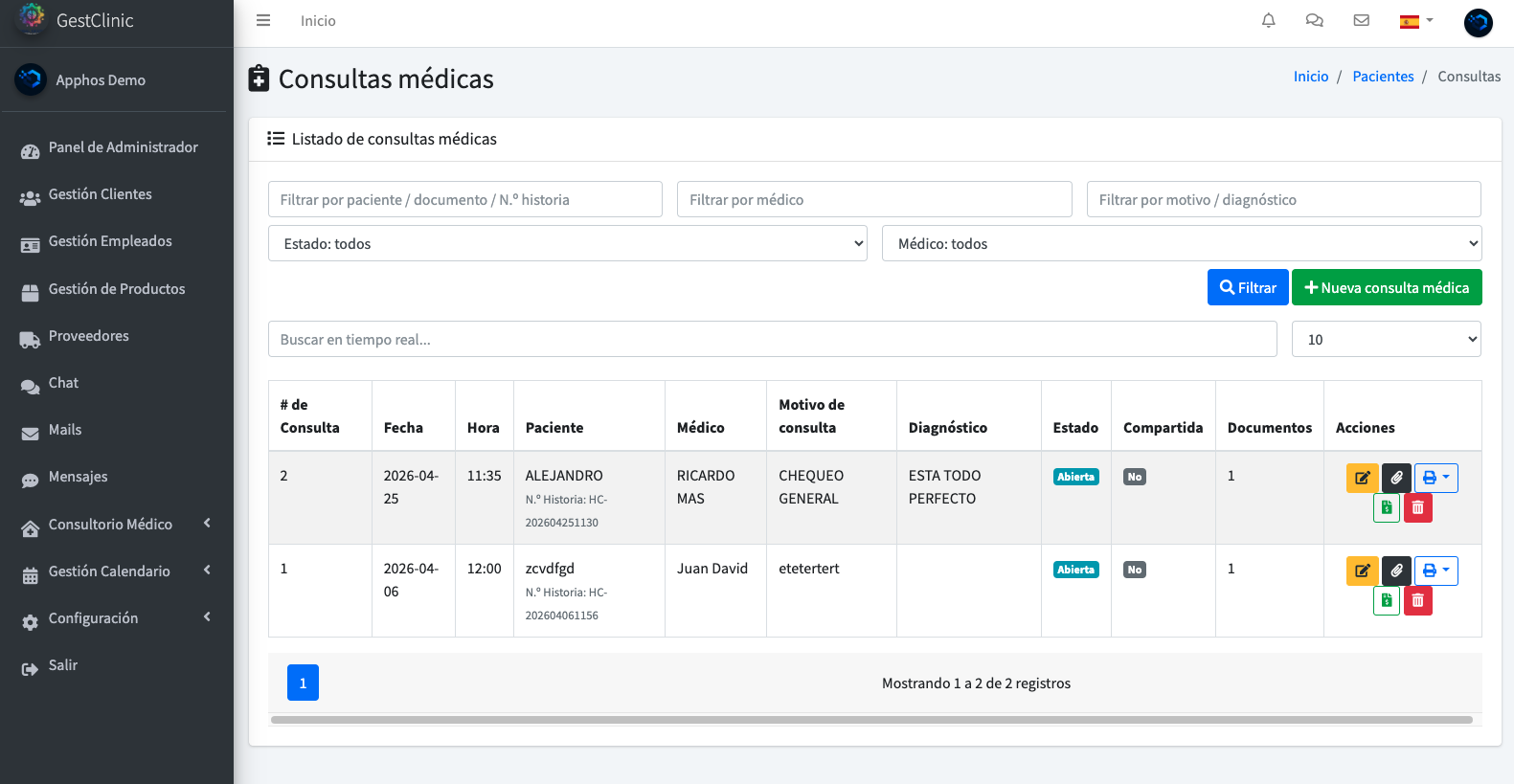Focus the Buscar en tiempo real field
The width and height of the screenshot is (1514, 784).
click(x=773, y=339)
